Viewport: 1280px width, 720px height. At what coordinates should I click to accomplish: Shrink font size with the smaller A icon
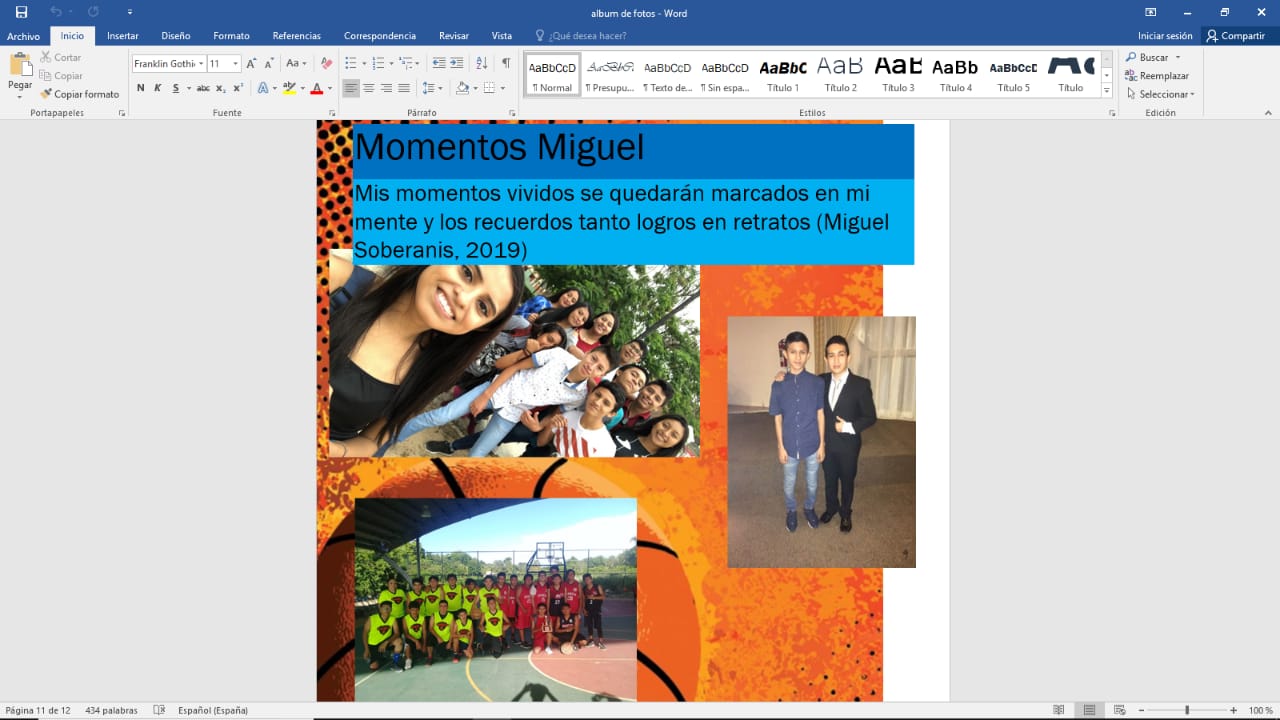[268, 63]
